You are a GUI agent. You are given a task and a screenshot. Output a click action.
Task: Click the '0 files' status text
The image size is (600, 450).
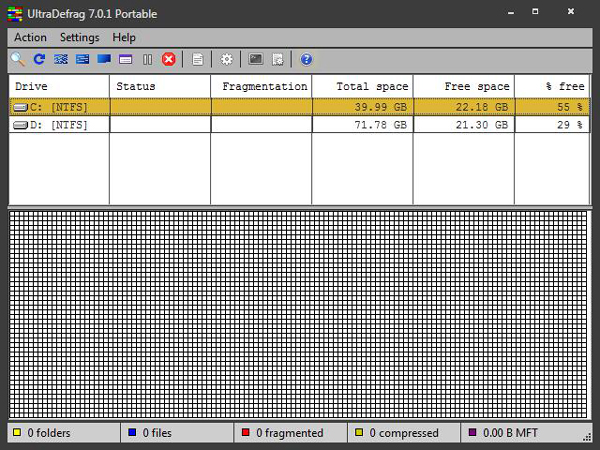coord(157,433)
